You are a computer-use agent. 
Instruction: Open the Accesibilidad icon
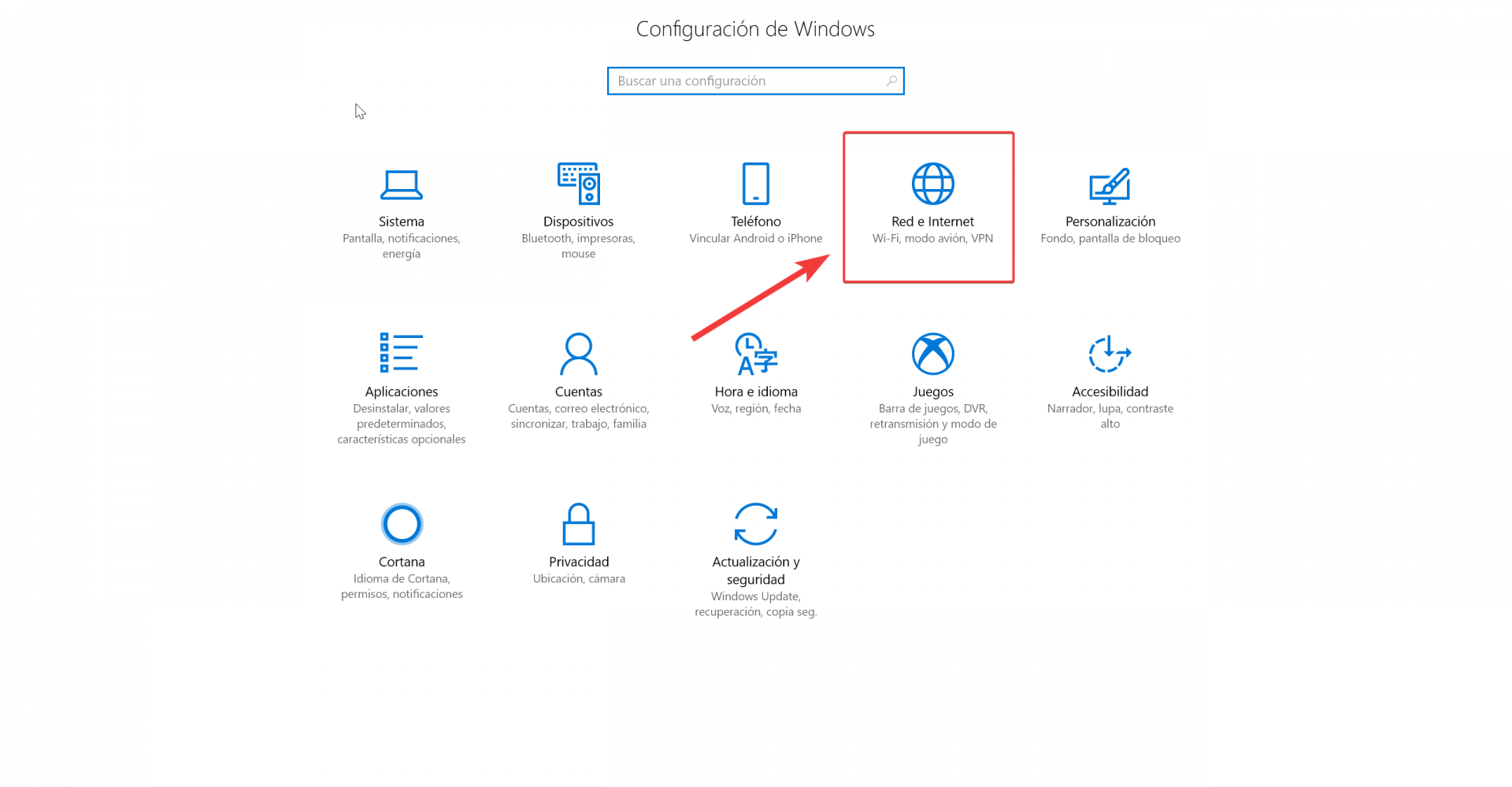pos(1110,354)
